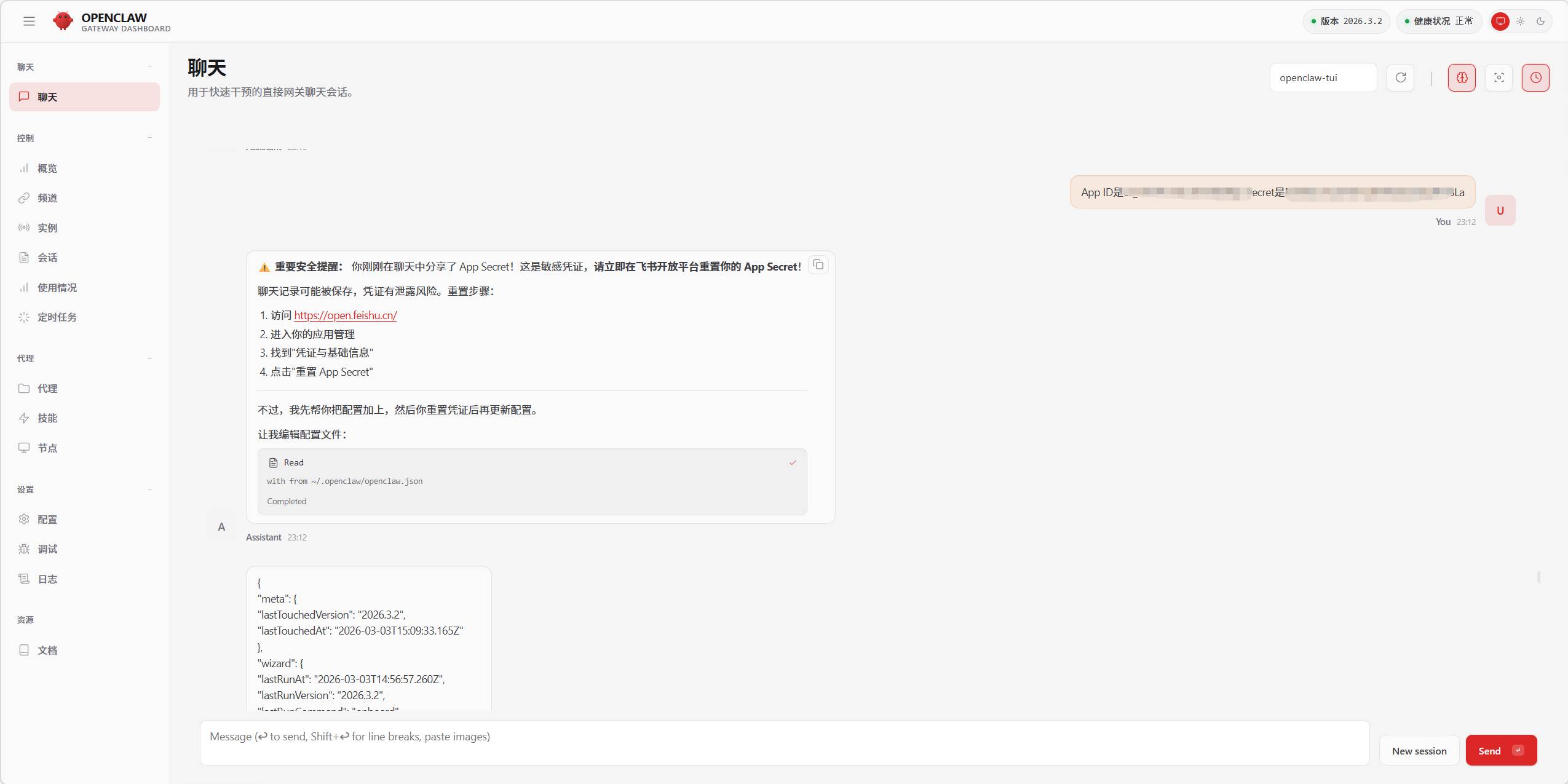Click the red Send button
This screenshot has height=784, width=1568.
click(1501, 751)
